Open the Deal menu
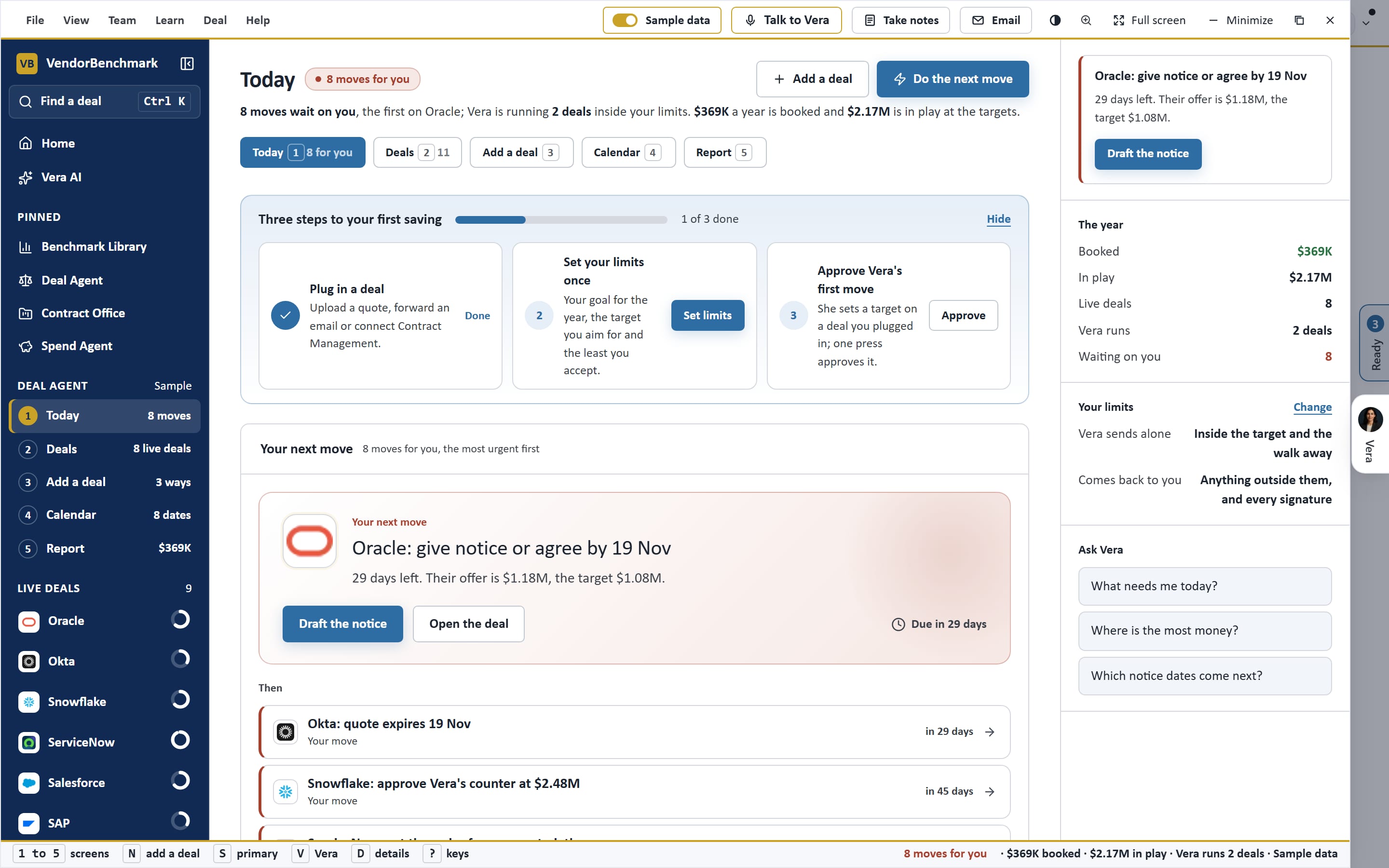Image resolution: width=1389 pixels, height=868 pixels. point(215,20)
